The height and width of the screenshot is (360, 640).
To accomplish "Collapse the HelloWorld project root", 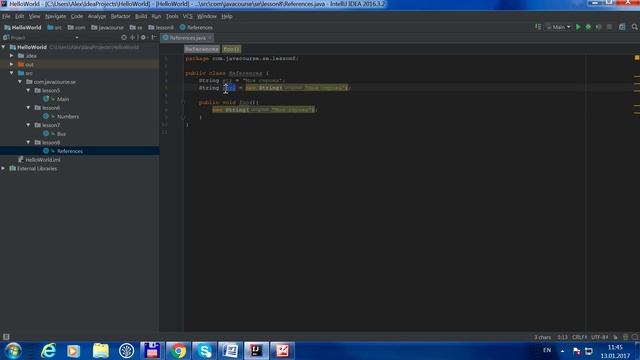I will 4,47.
